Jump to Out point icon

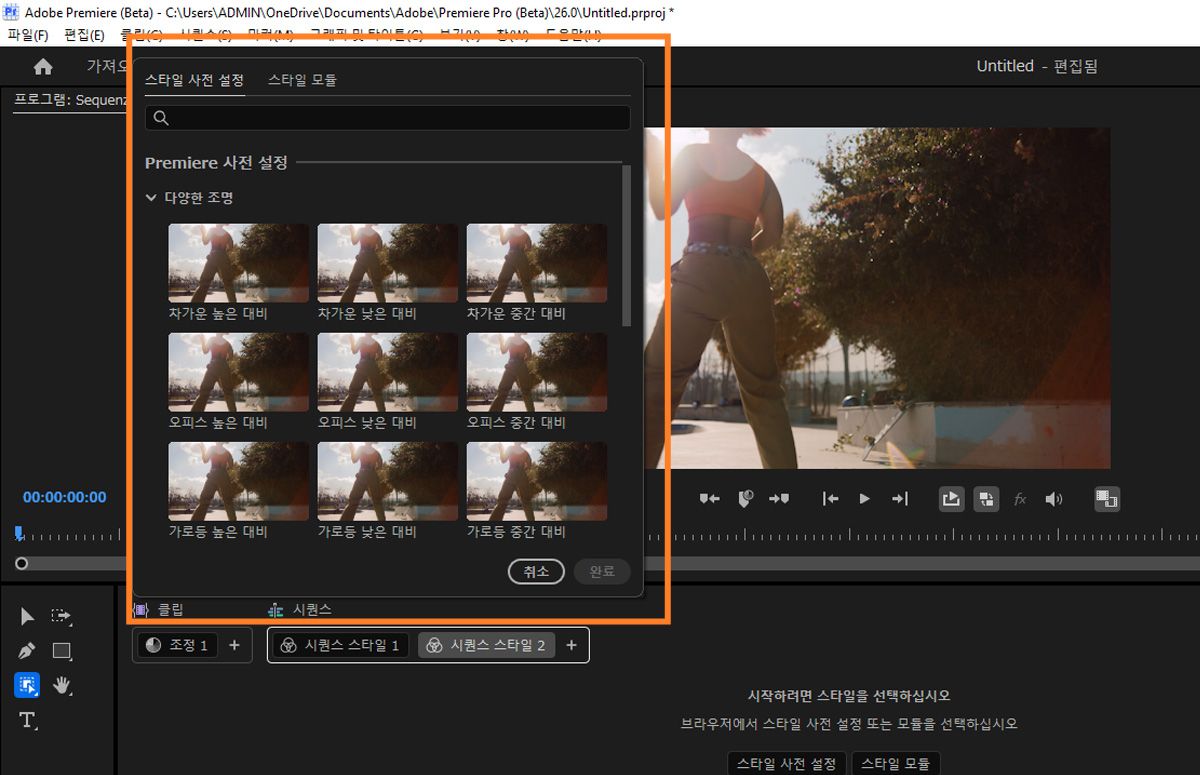pyautogui.click(x=900, y=499)
